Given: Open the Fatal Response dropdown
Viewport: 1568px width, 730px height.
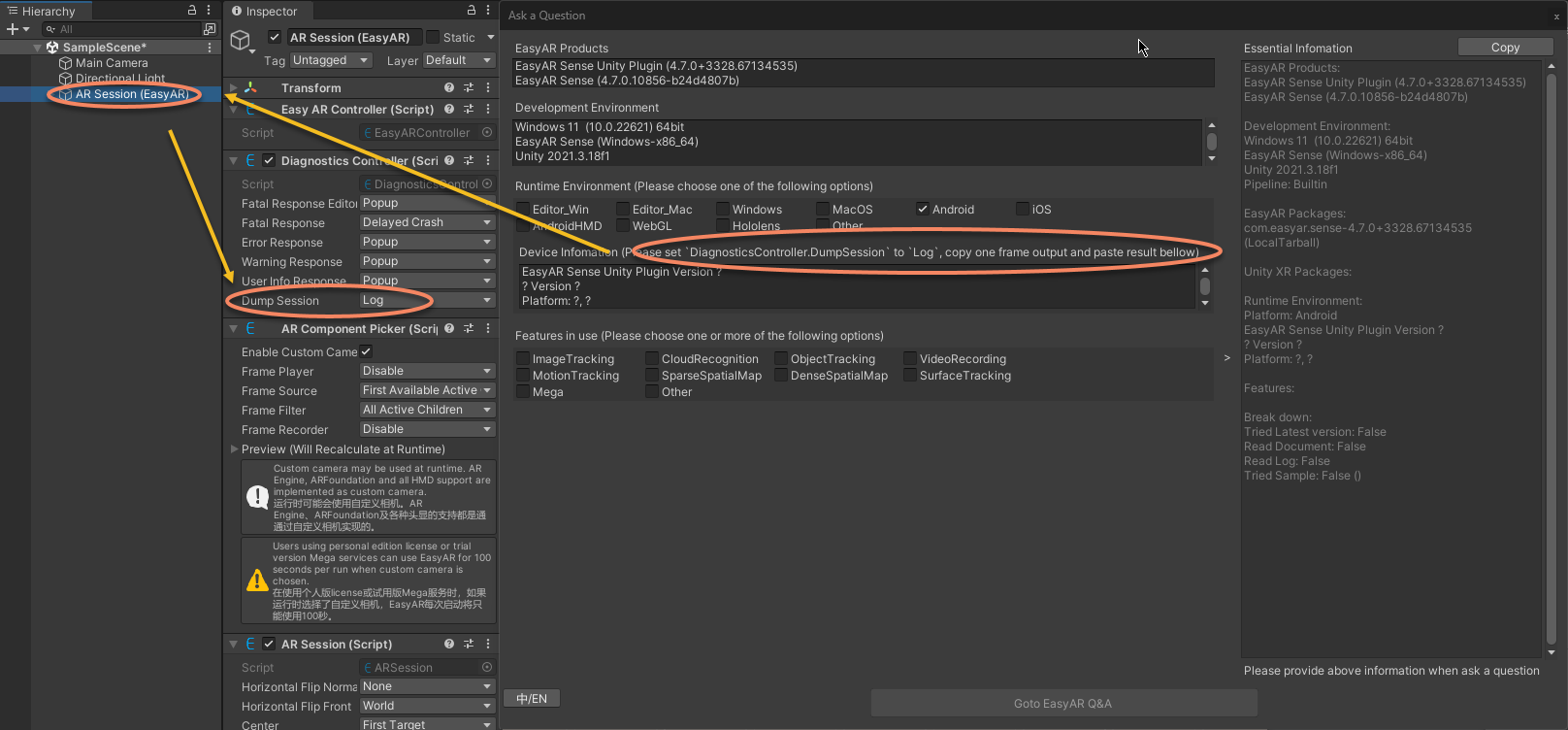Looking at the screenshot, I should (x=428, y=222).
